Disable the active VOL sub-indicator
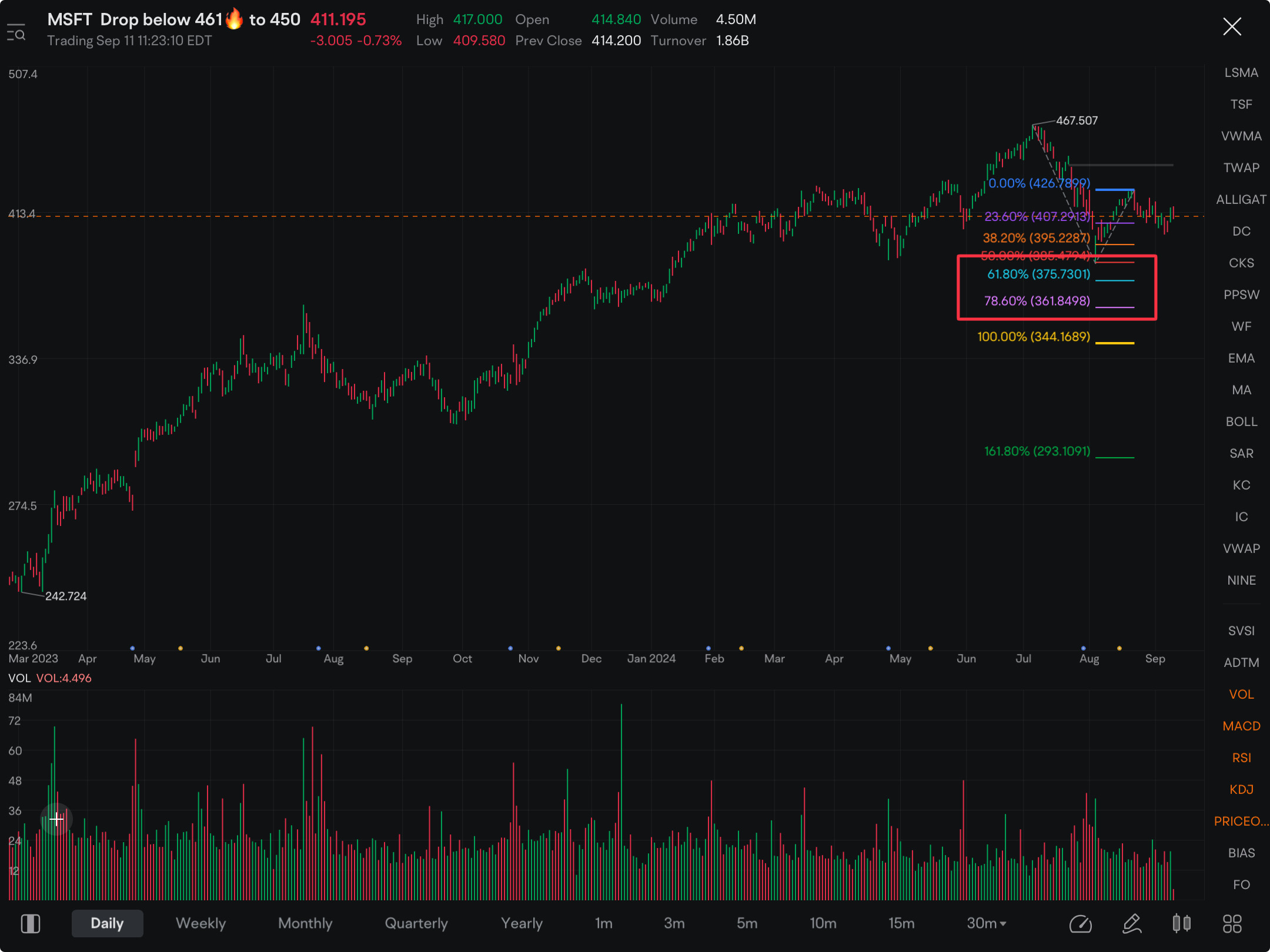1270x952 pixels. tap(1241, 694)
